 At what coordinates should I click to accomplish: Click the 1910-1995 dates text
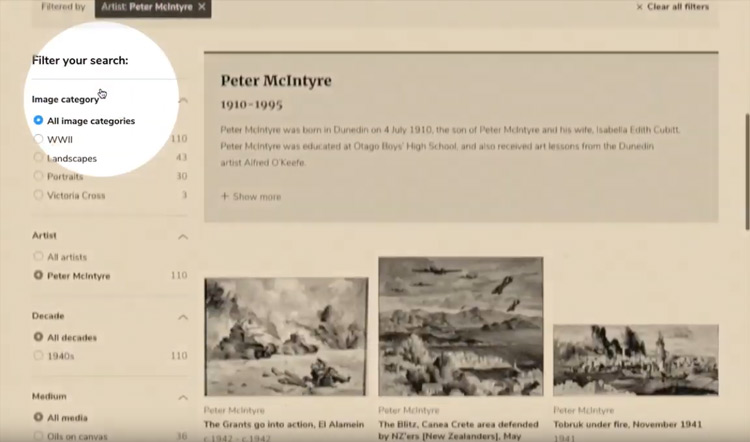coord(252,104)
